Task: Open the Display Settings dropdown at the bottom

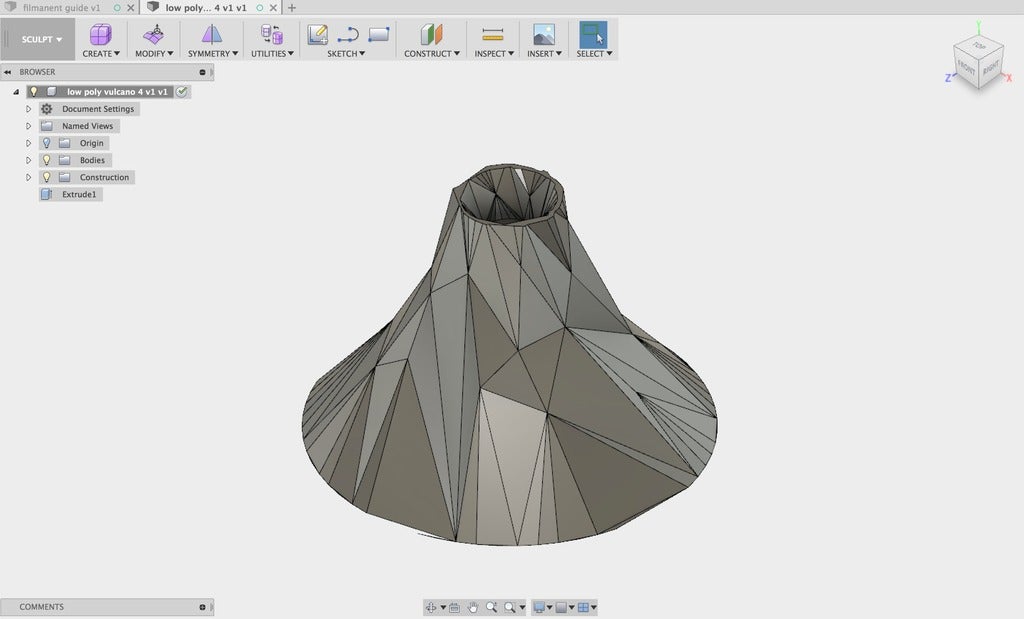Action: 538,606
